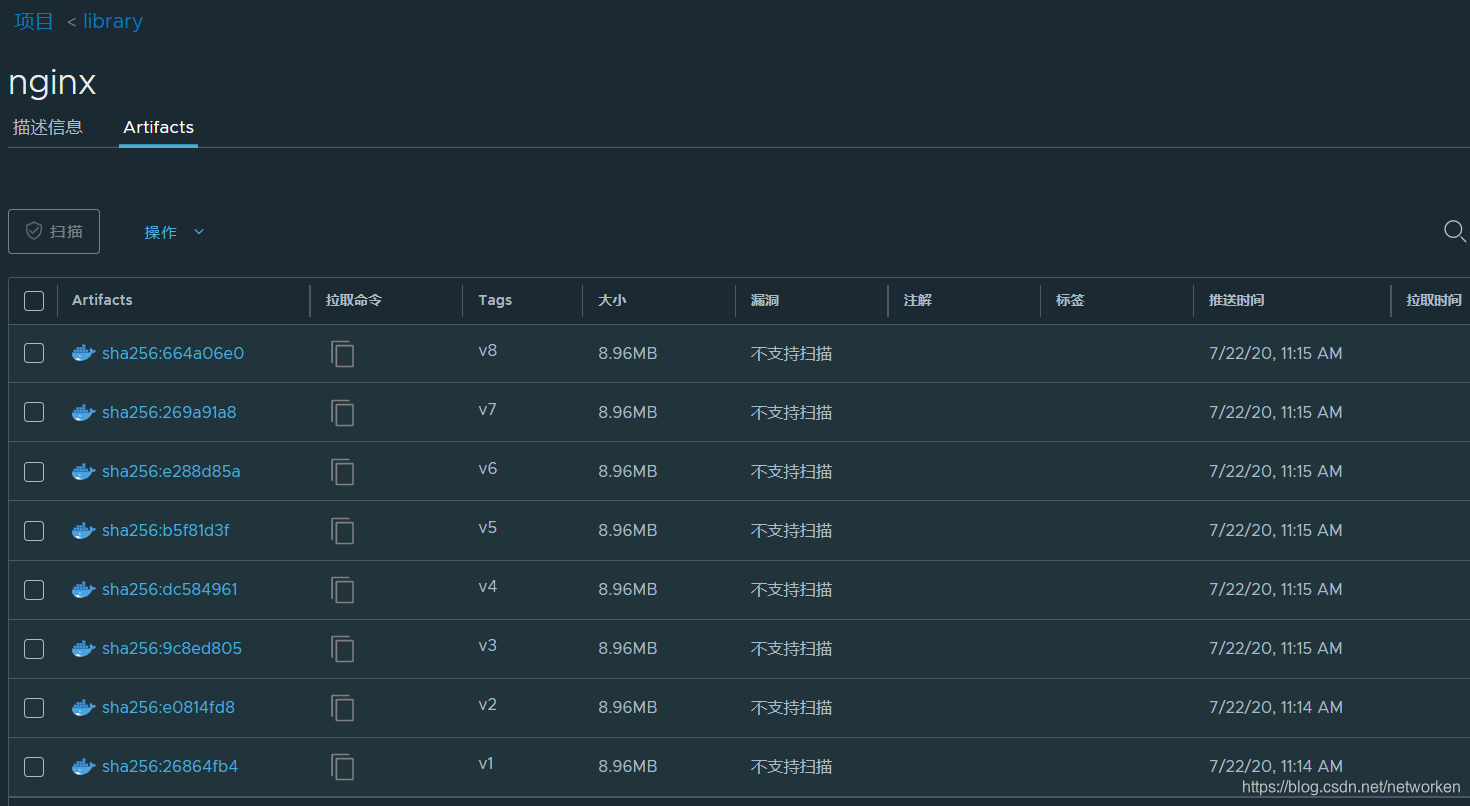The image size is (1470, 806).
Task: Select checkbox for sha256:dc584961 row
Action: click(x=34, y=589)
